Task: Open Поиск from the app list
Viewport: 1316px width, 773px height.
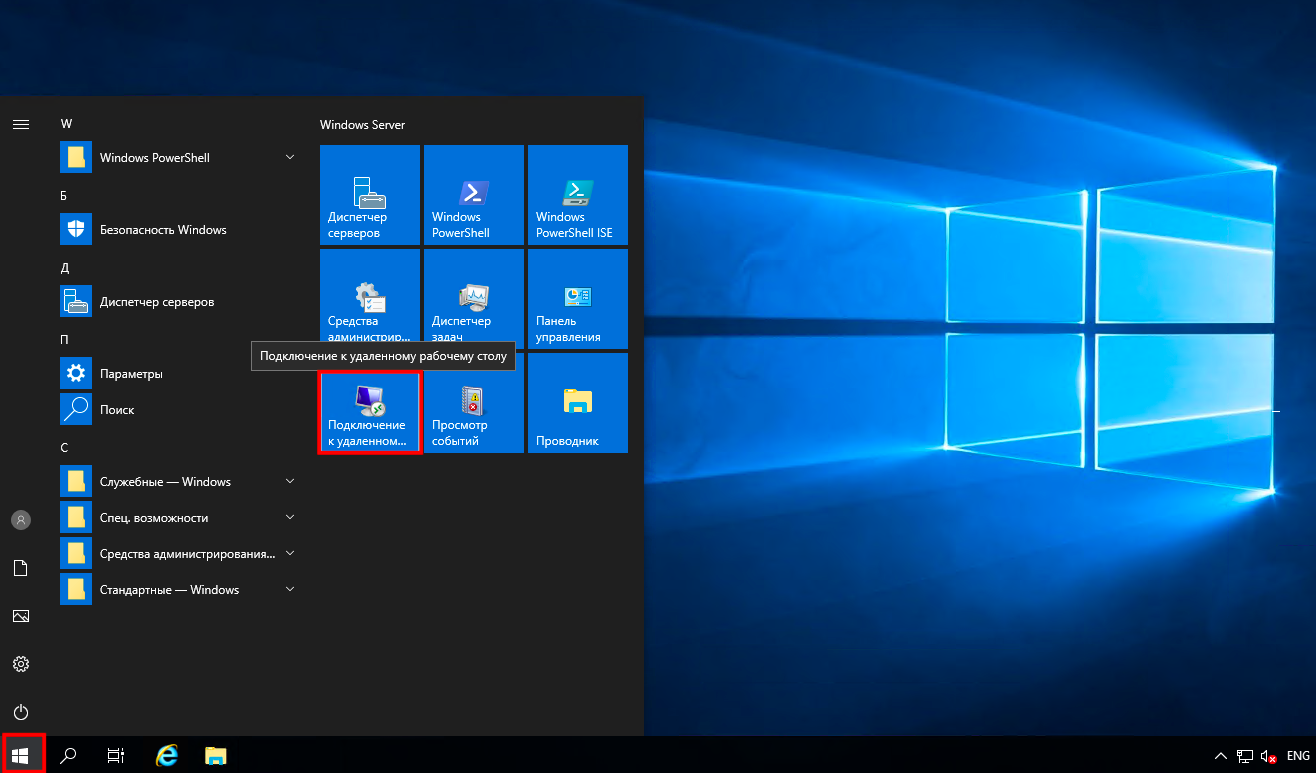Action: [x=179, y=410]
